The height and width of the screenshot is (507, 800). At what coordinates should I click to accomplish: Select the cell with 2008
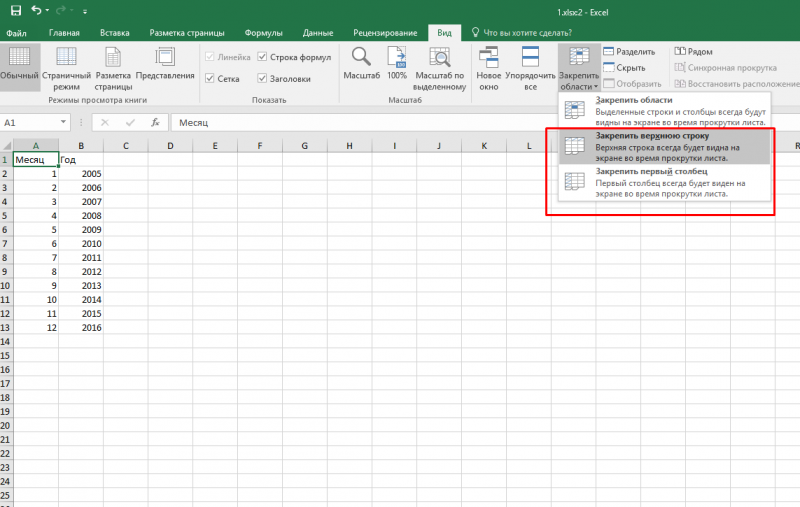tap(81, 216)
